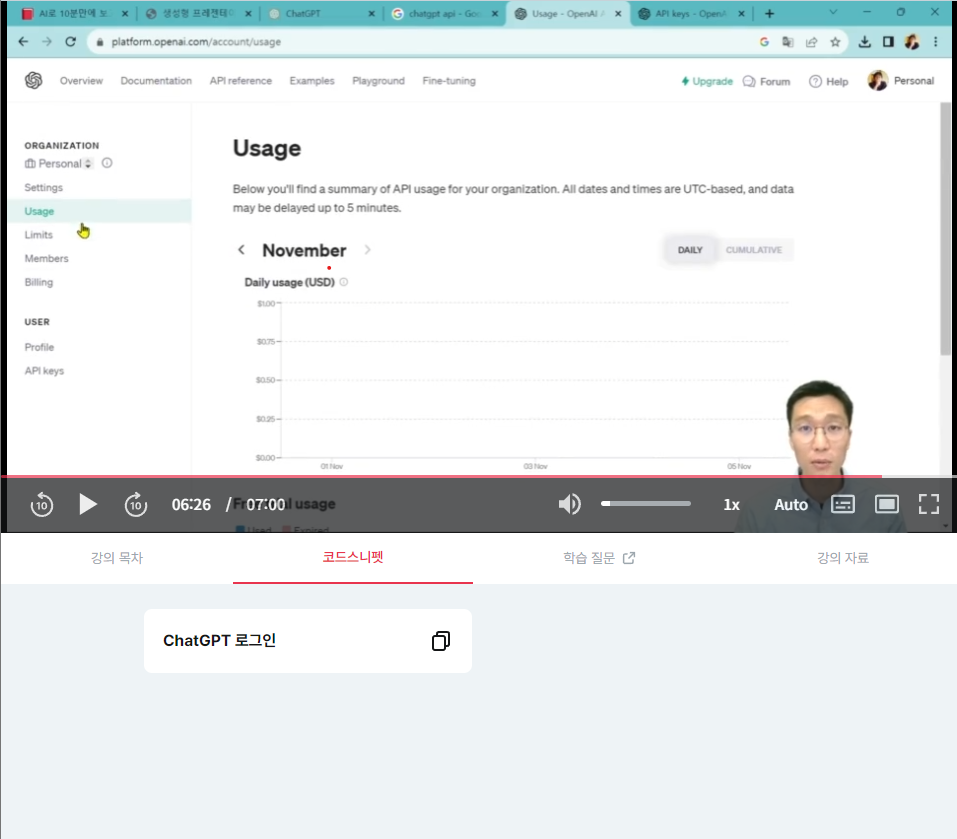
Task: Switch to ChatGPT browser tab
Action: point(320,13)
